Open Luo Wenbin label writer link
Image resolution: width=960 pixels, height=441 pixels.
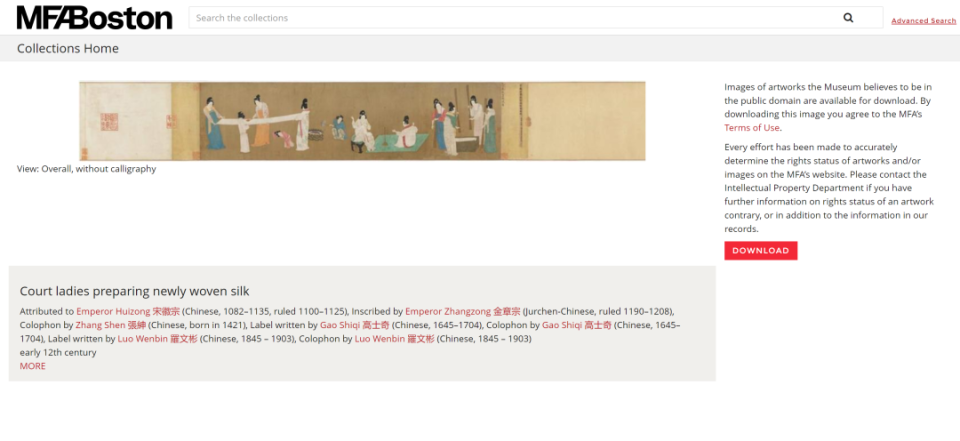pos(157,339)
